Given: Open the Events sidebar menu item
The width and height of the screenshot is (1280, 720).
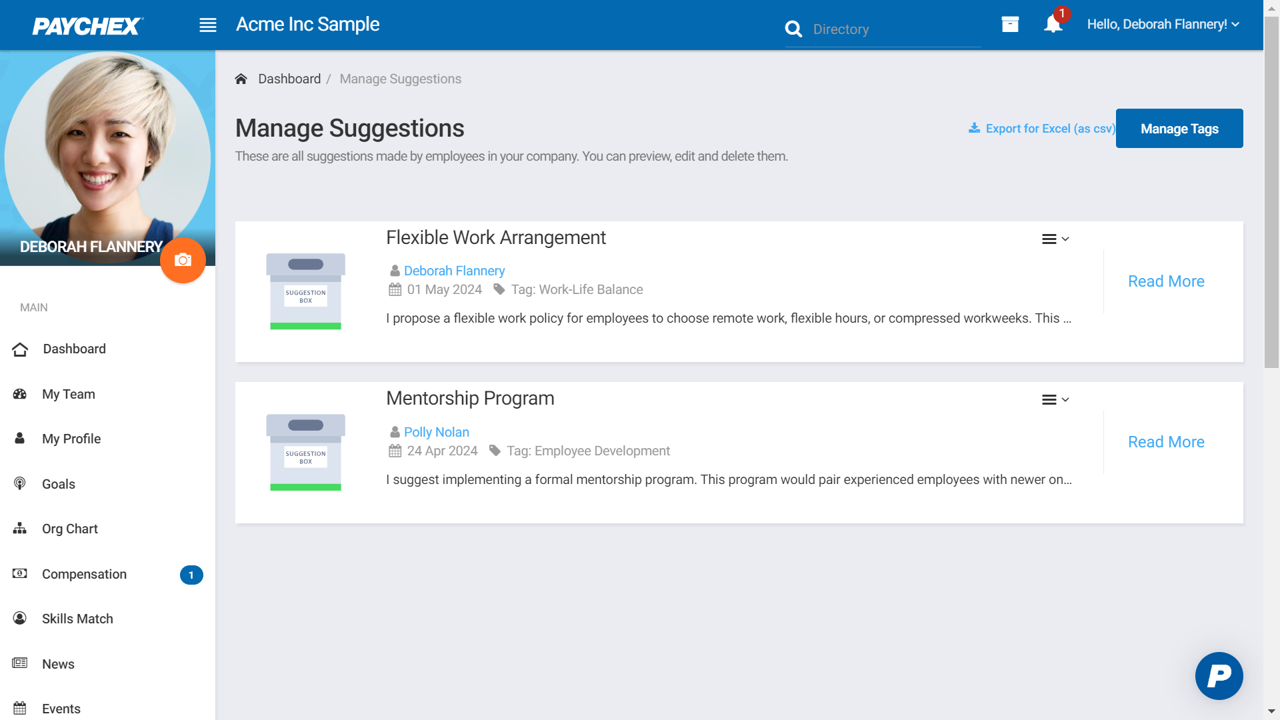Looking at the screenshot, I should [x=62, y=708].
